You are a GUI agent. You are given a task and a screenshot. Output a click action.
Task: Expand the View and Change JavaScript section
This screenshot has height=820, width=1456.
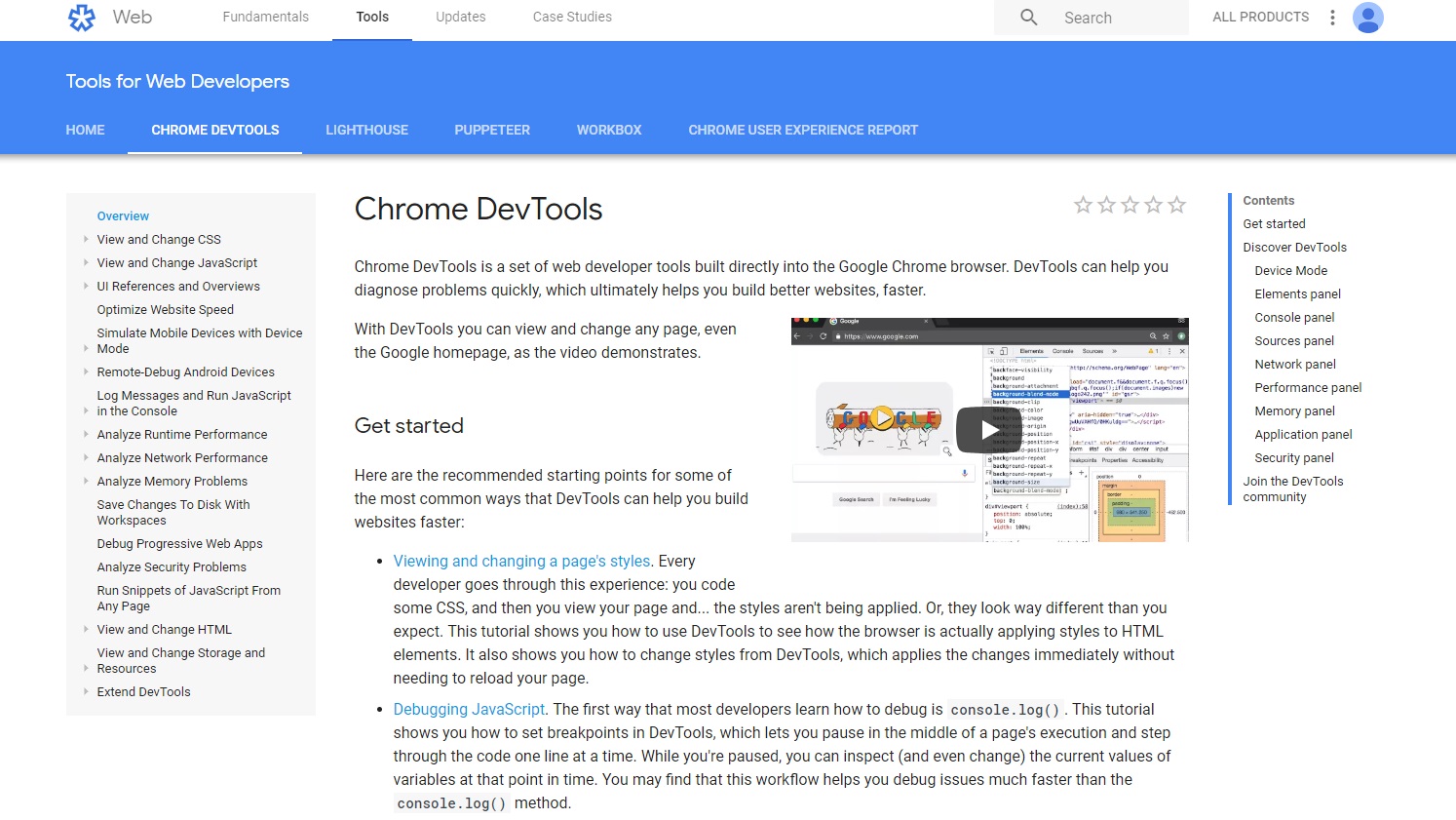tap(86, 262)
